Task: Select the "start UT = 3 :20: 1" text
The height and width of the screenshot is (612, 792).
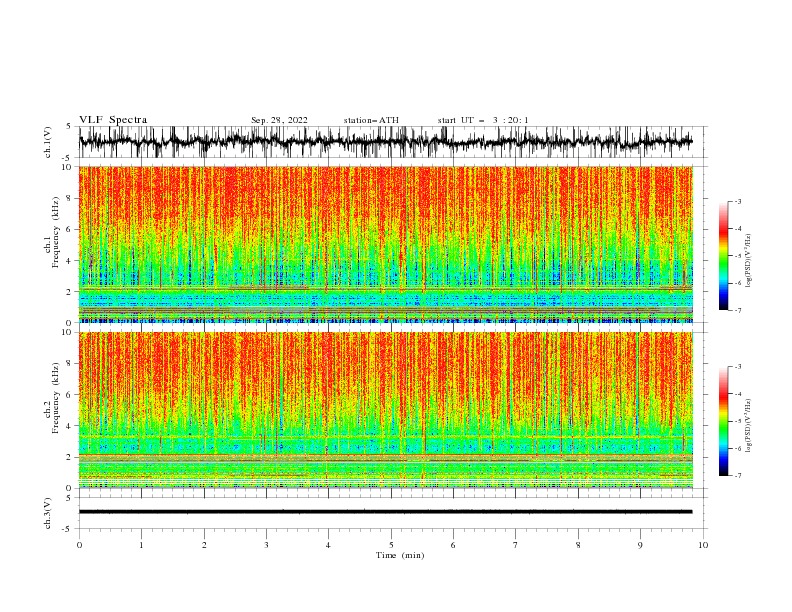Action: (483, 120)
